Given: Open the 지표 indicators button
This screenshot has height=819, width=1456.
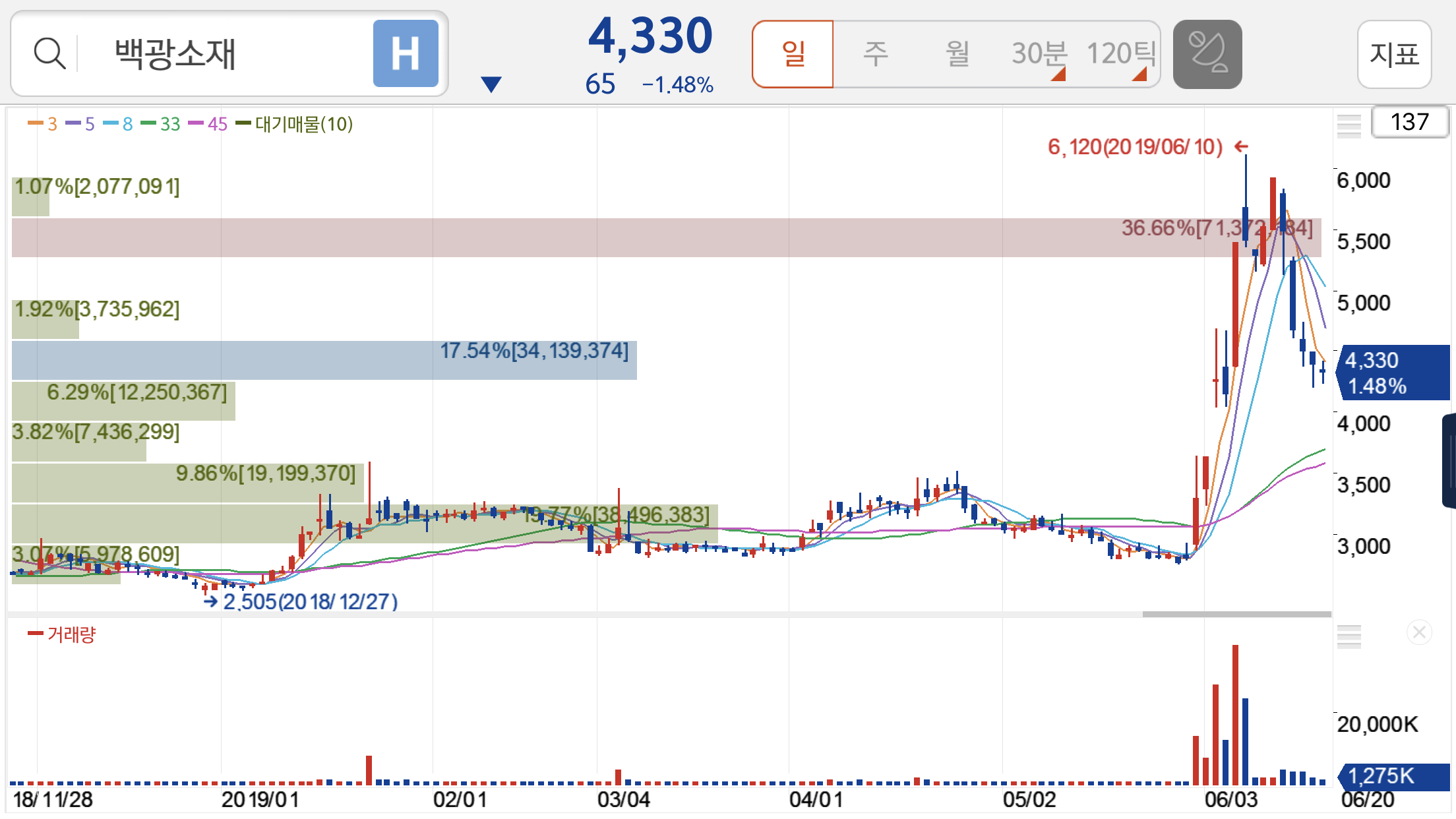Looking at the screenshot, I should click(x=1394, y=54).
